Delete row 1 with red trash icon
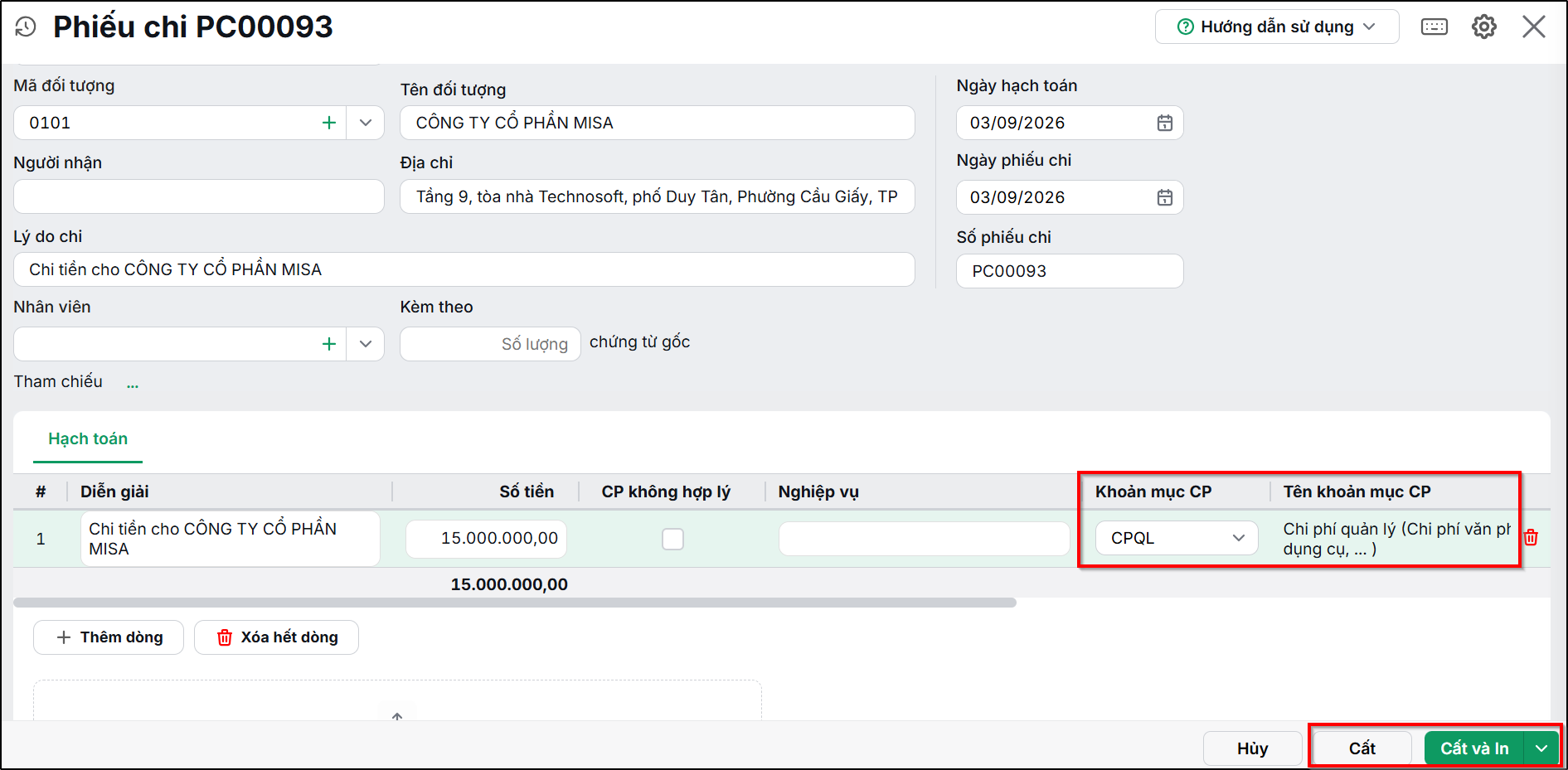1568x770 pixels. [x=1532, y=538]
